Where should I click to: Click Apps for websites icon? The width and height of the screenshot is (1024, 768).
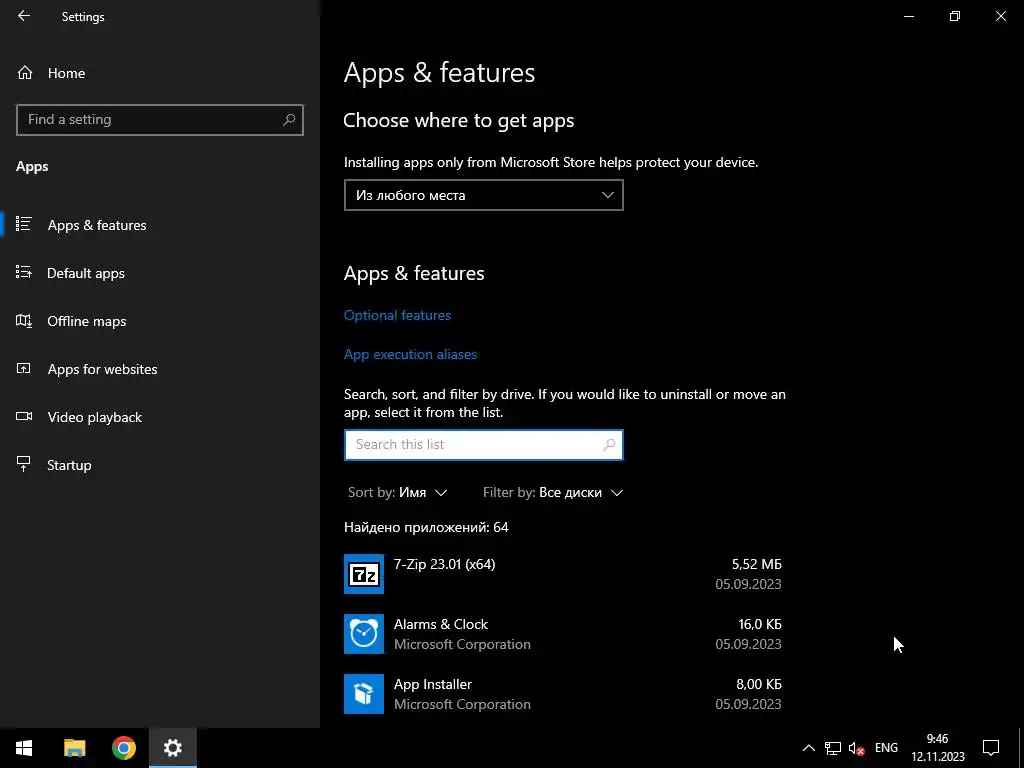click(24, 368)
